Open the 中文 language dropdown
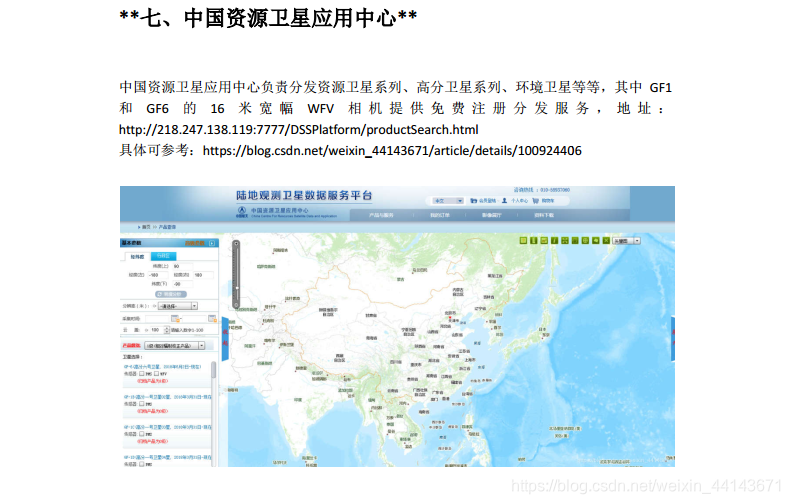This screenshot has height=504, width=790. pos(448,201)
